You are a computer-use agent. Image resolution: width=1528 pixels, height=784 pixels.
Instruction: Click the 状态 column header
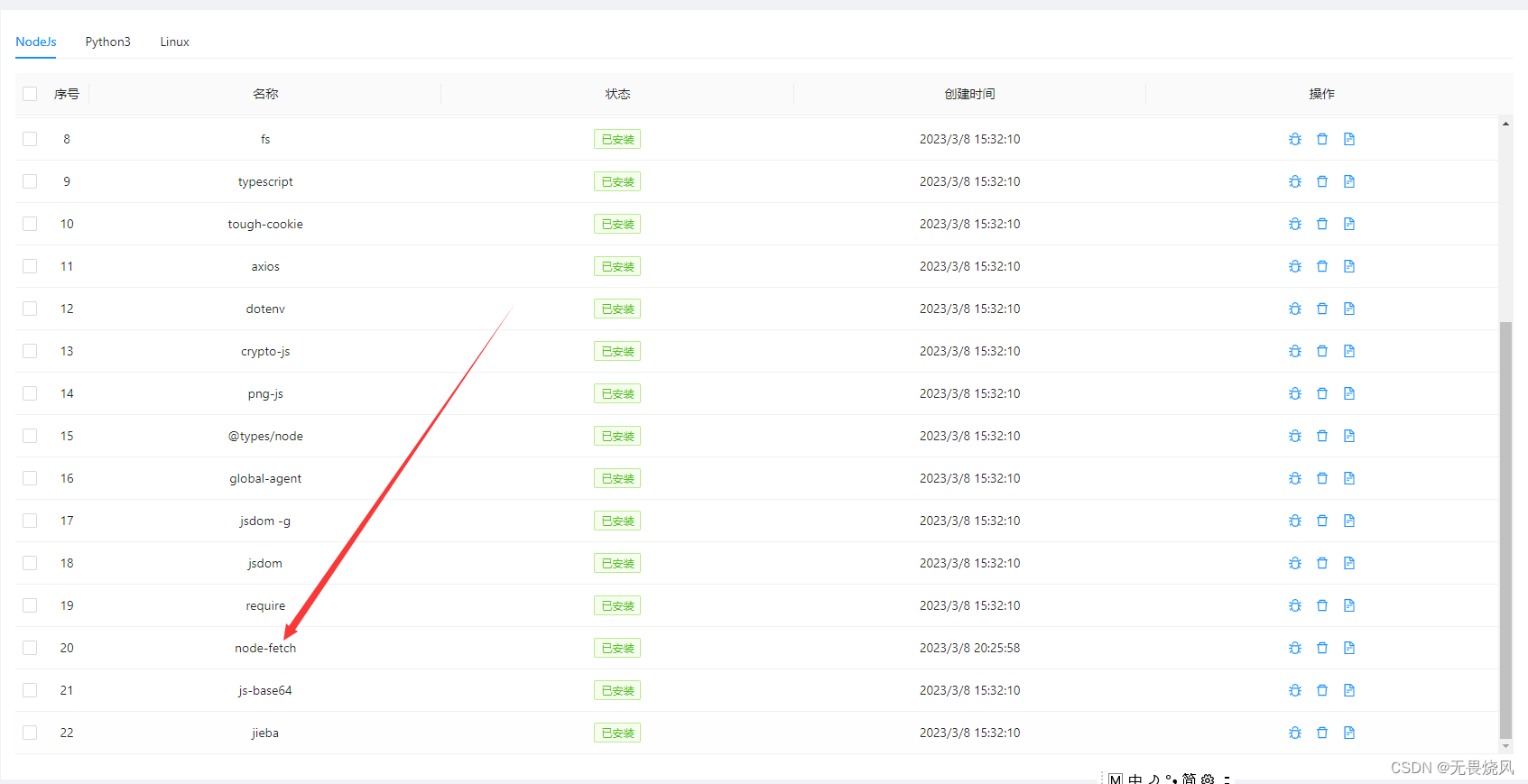[x=617, y=94]
